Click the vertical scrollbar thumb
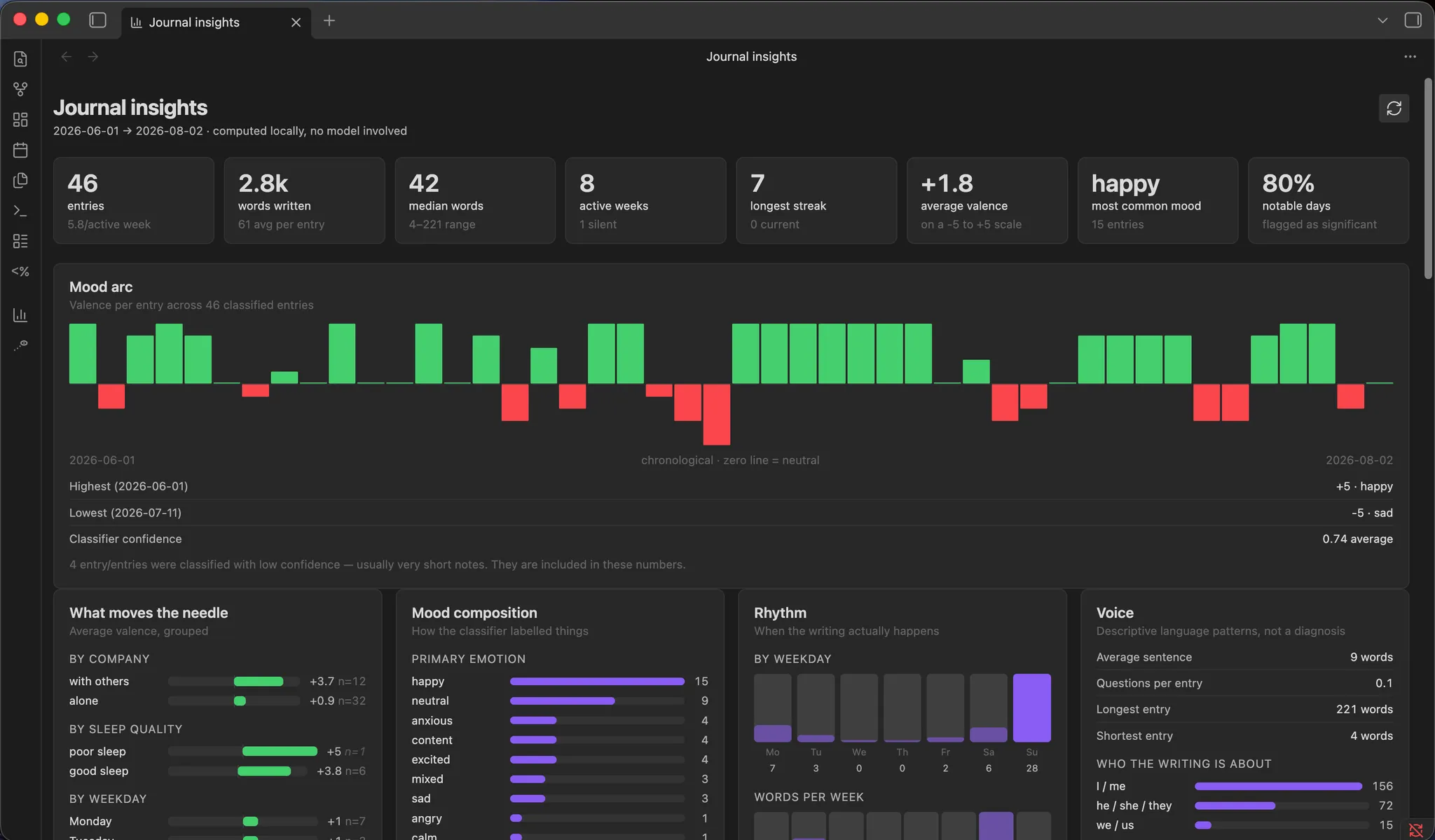 point(1428,179)
